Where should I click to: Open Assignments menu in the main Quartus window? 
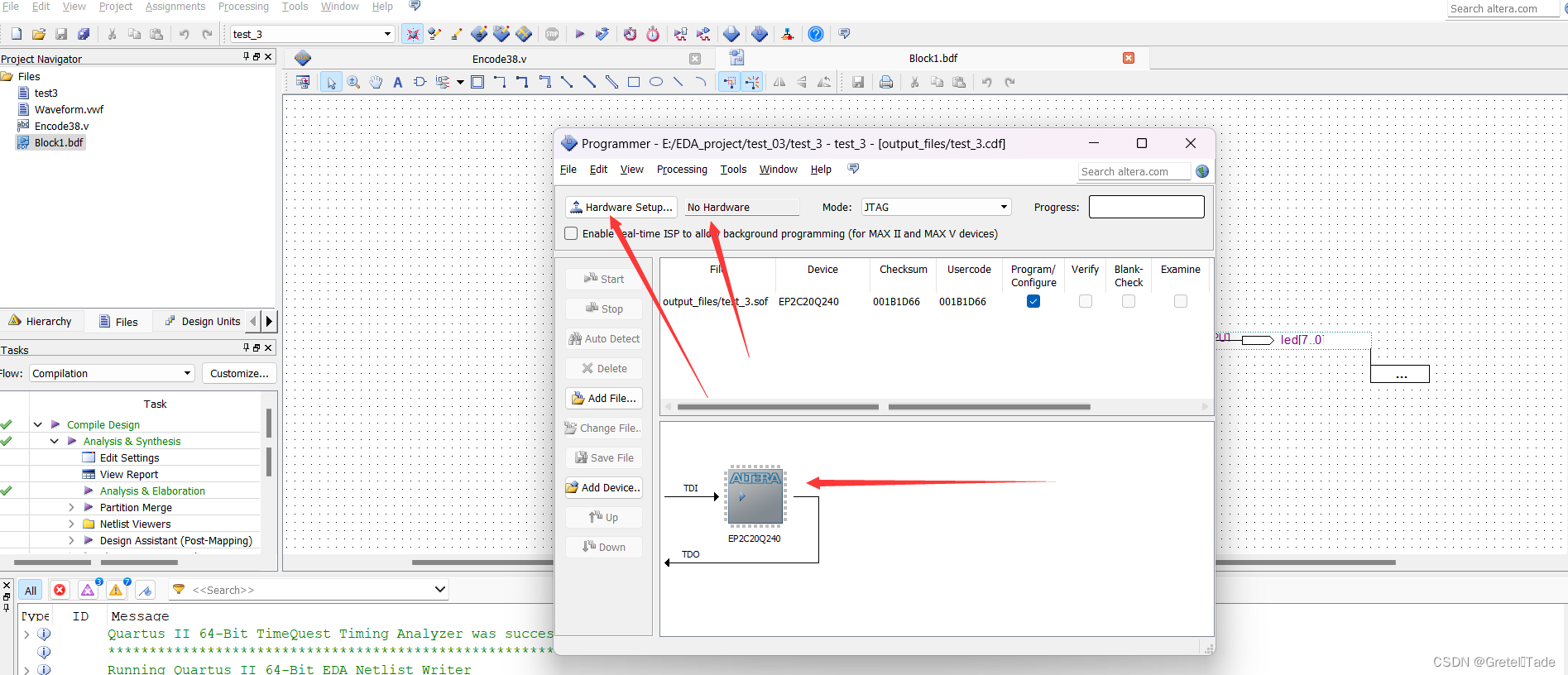175,7
